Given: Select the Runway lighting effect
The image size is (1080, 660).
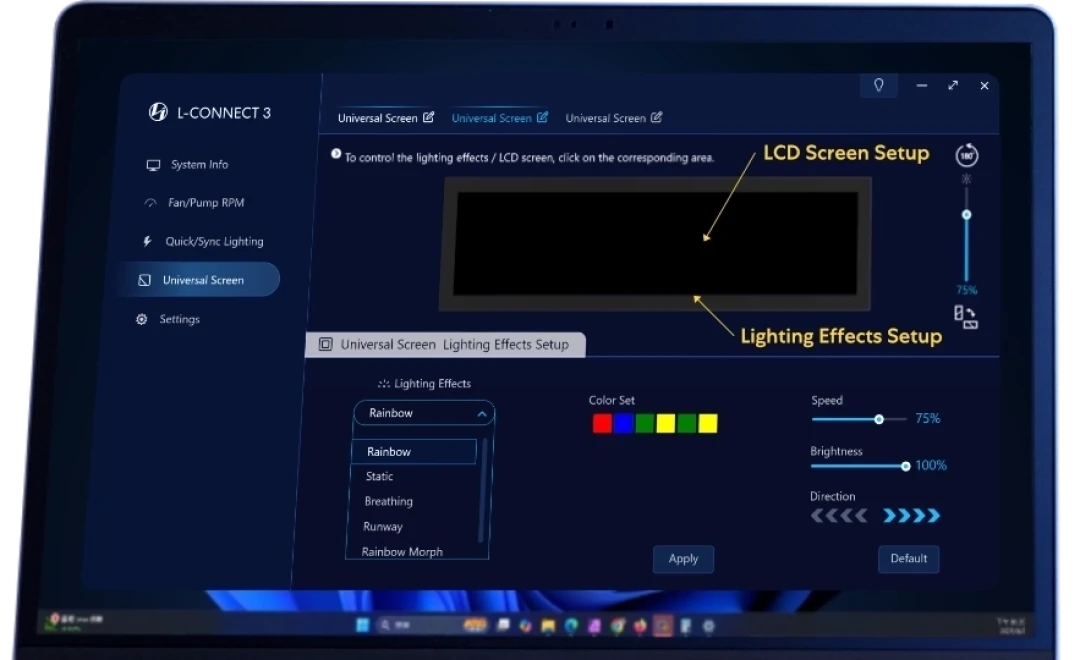Looking at the screenshot, I should click(x=383, y=526).
